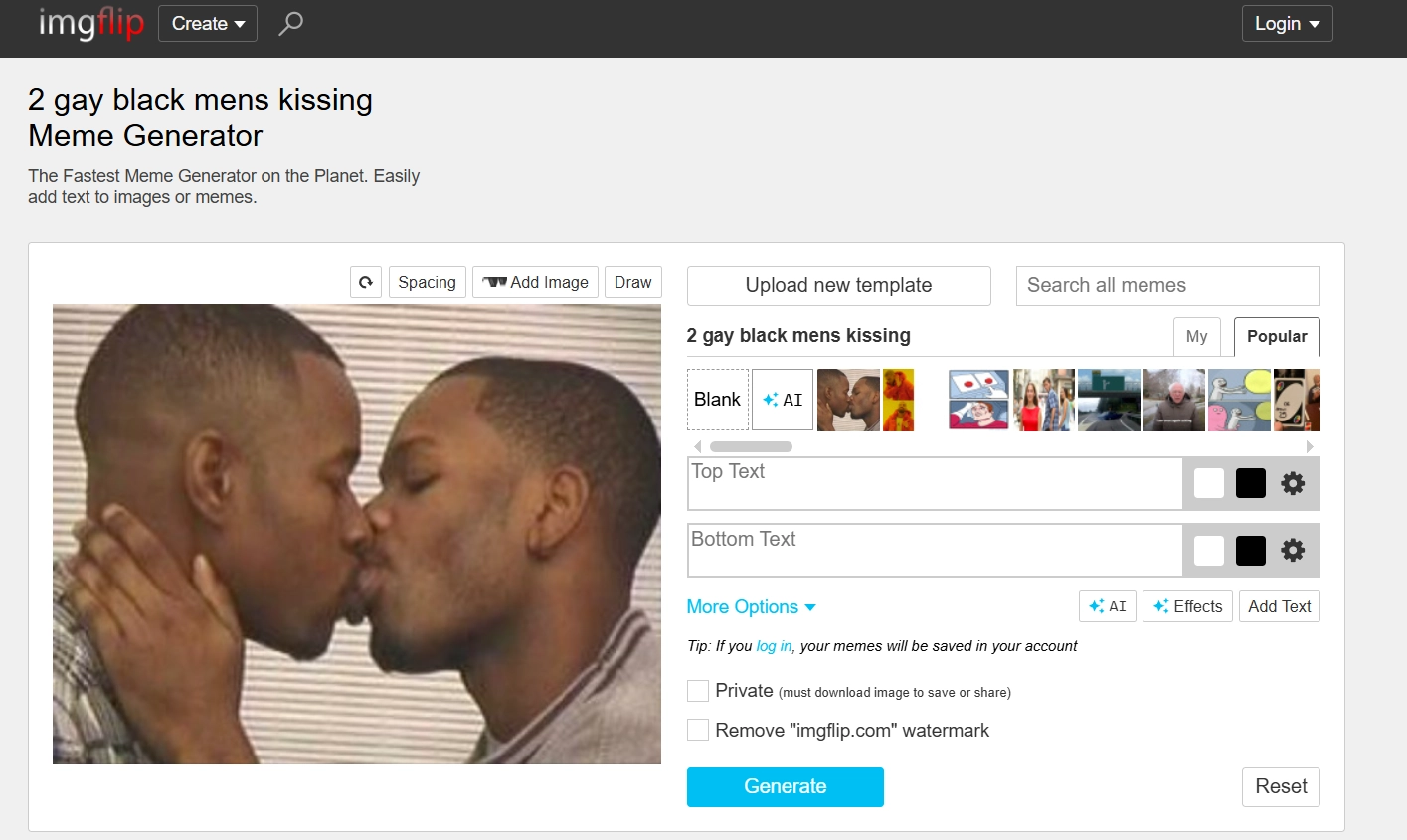Viewport: 1407px width, 840px height.
Task: Select the Draw tool
Action: (632, 281)
